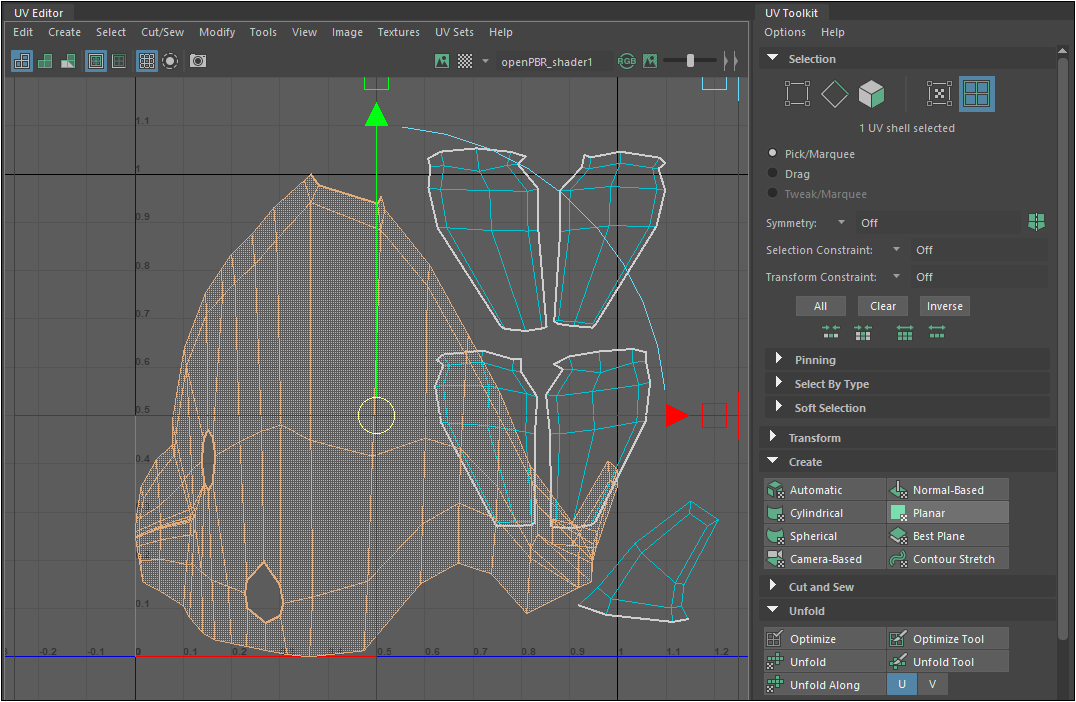Select the Pick/Marquee radio button

(772, 154)
